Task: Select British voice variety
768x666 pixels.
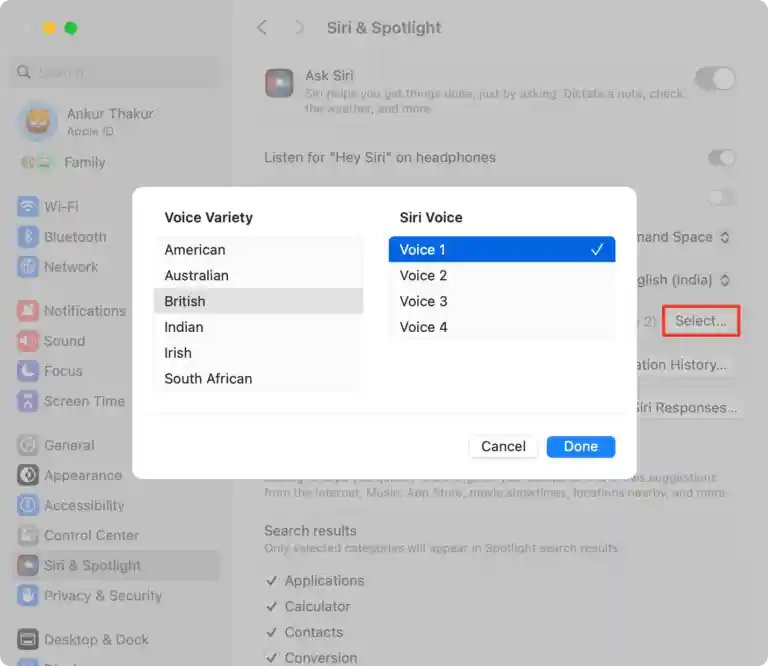Action: pos(258,301)
